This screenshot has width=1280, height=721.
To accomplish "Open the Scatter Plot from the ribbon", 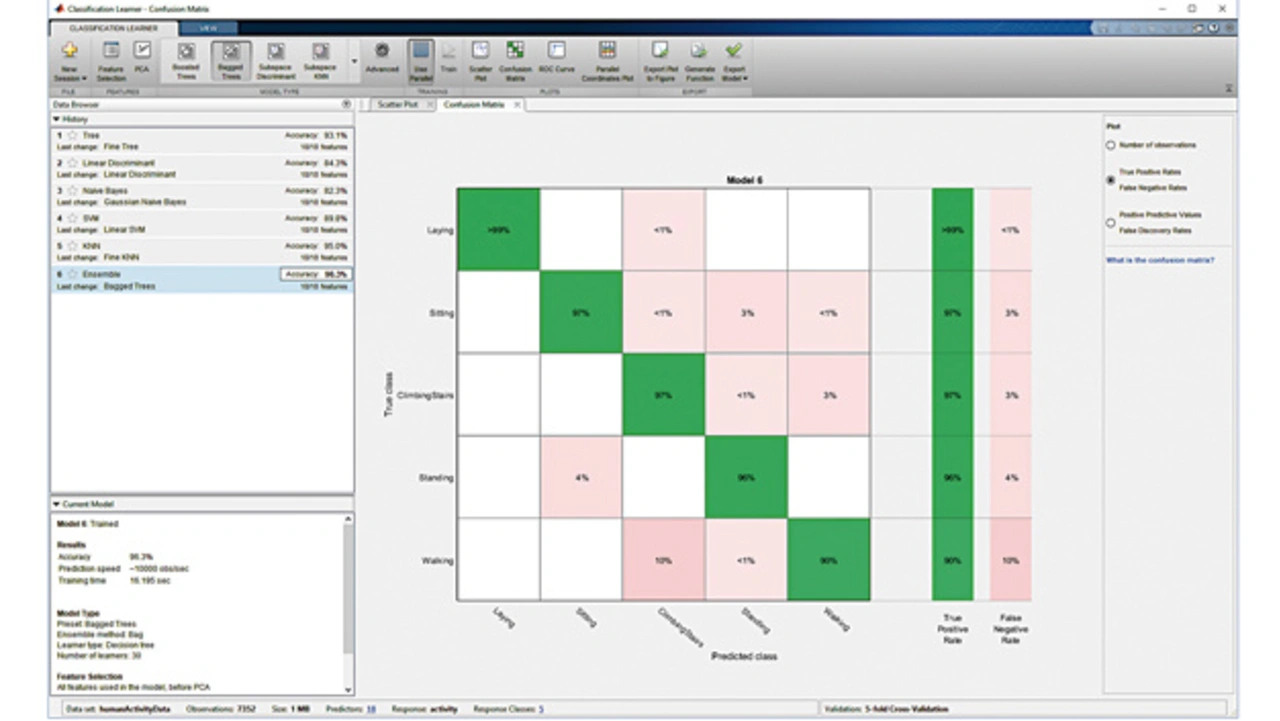I will [480, 59].
